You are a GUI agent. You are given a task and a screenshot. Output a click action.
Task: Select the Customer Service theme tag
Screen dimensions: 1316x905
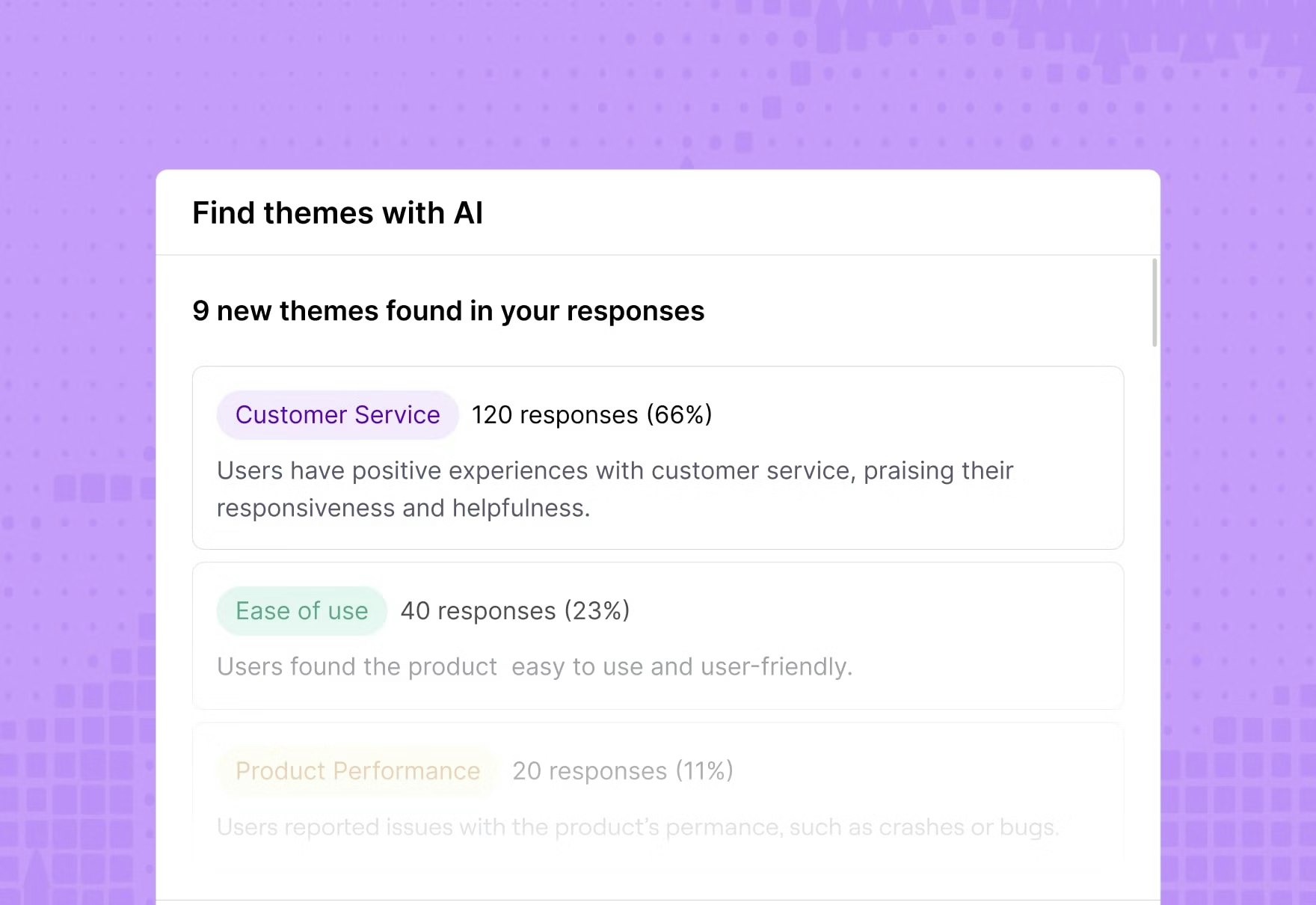click(336, 414)
